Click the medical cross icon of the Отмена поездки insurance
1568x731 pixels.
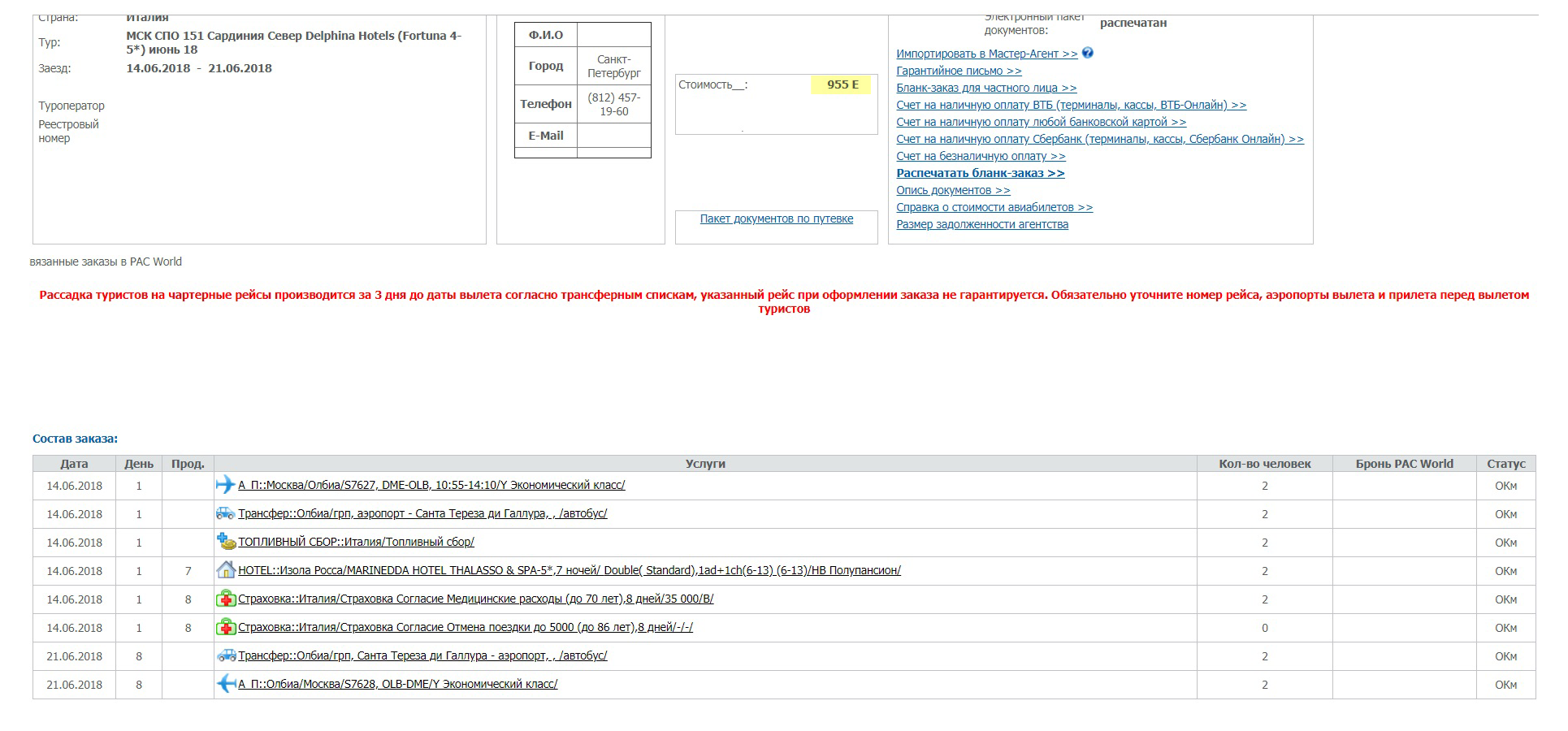click(226, 627)
